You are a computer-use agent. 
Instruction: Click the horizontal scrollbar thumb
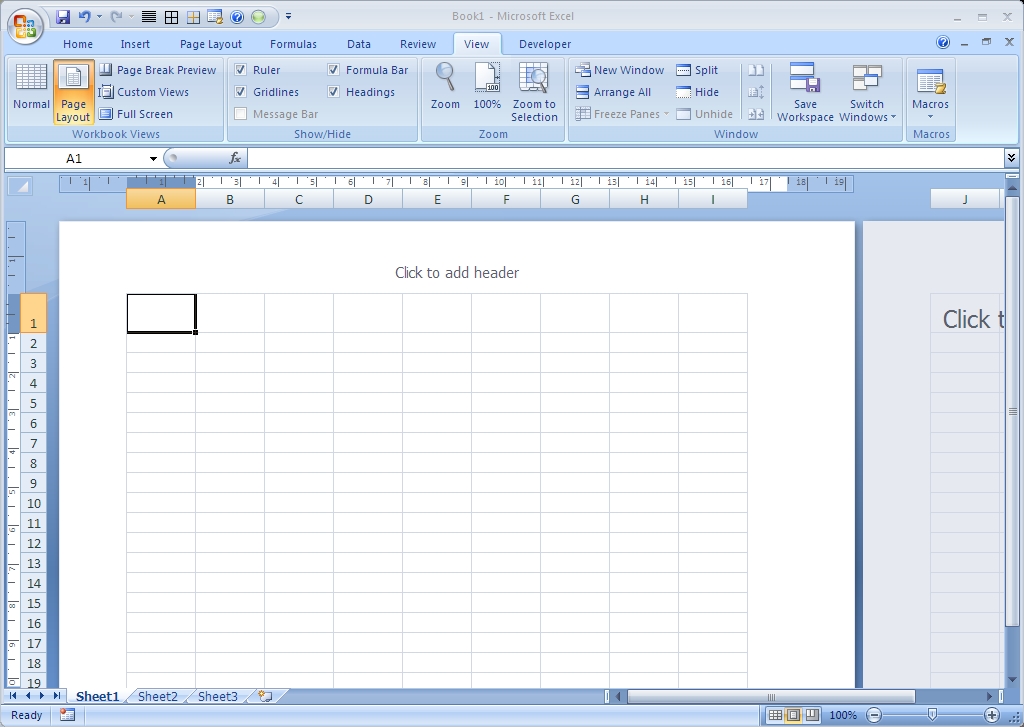click(771, 696)
